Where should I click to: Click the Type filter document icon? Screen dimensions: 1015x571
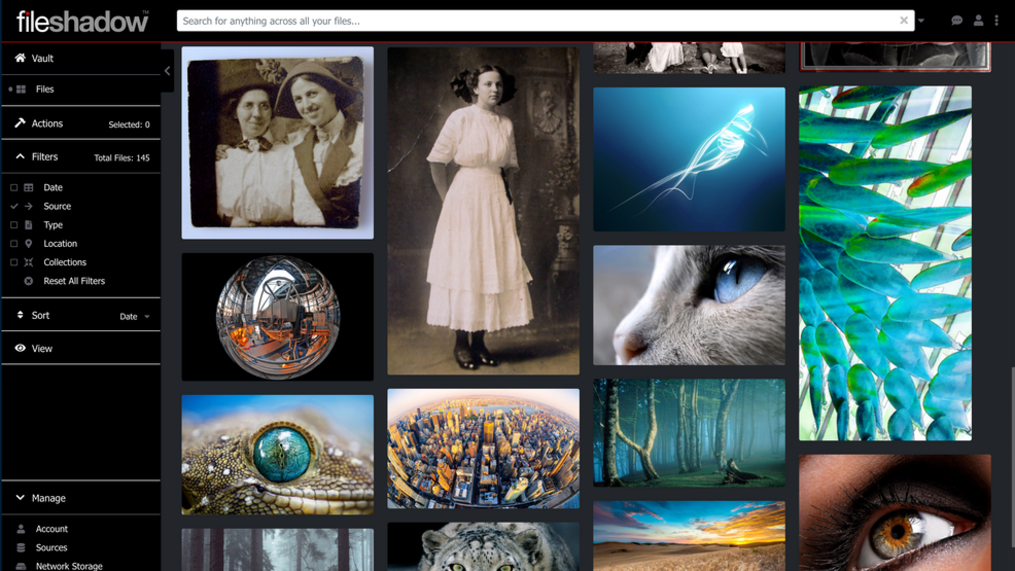28,225
